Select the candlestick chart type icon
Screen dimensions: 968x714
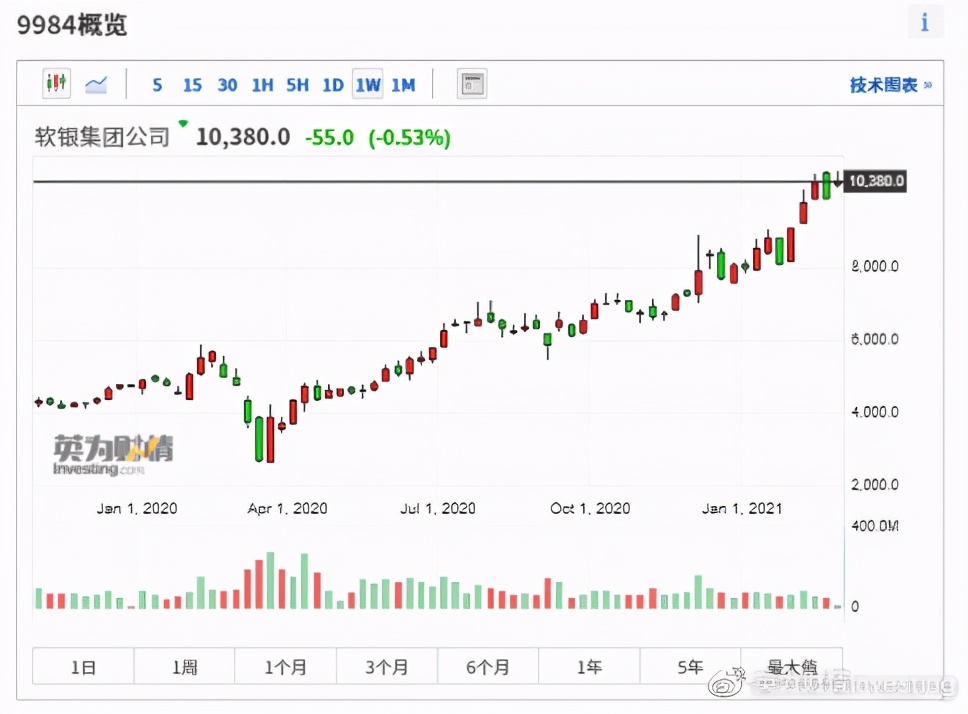click(x=57, y=84)
